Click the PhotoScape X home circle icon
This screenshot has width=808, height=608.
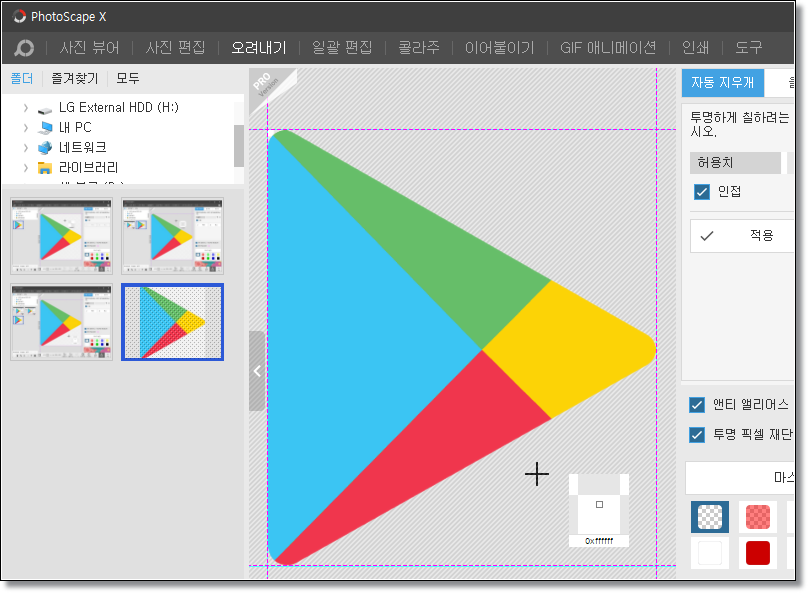click(x=24, y=48)
